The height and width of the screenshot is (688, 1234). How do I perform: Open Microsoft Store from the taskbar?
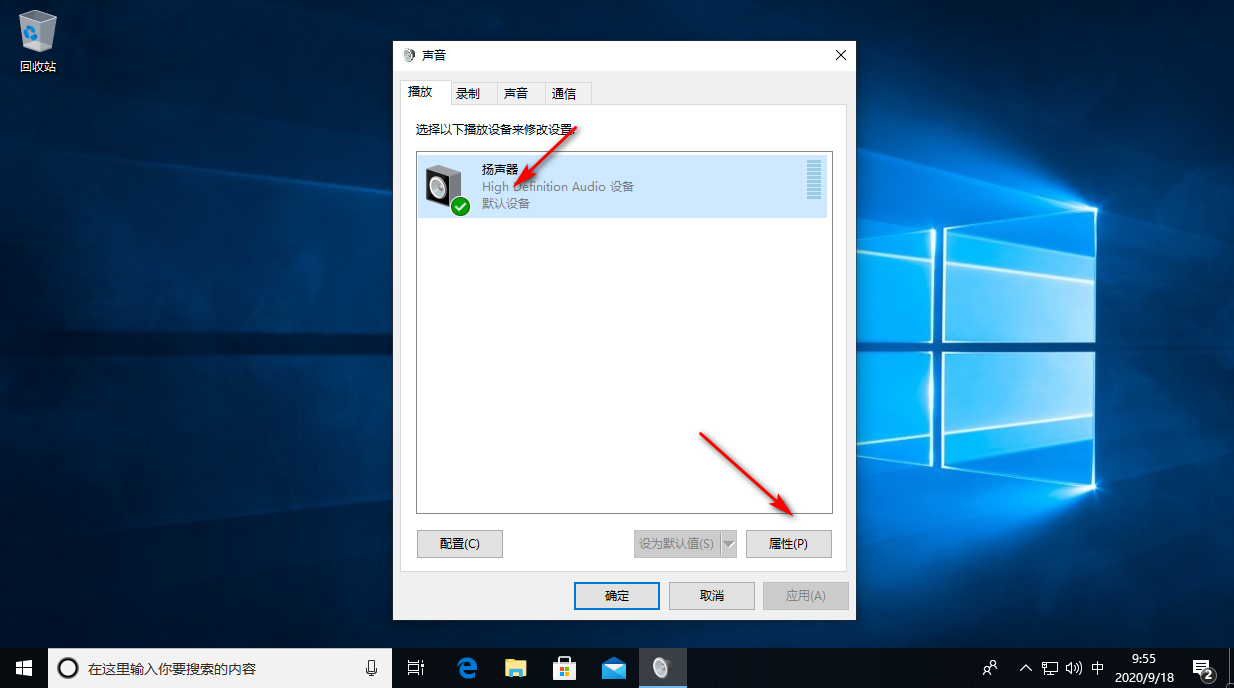pos(565,668)
